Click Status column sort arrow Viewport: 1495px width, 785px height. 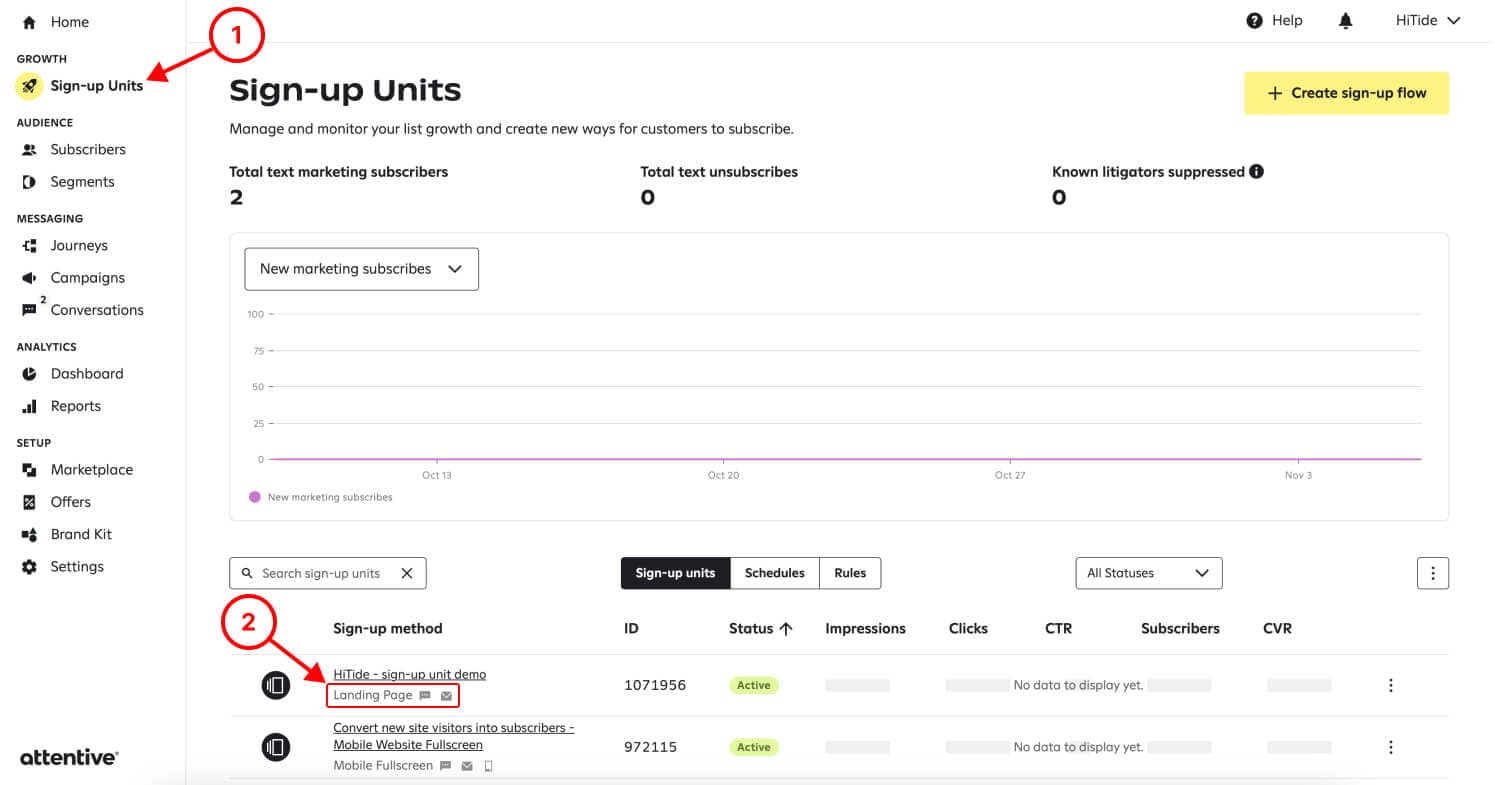786,628
